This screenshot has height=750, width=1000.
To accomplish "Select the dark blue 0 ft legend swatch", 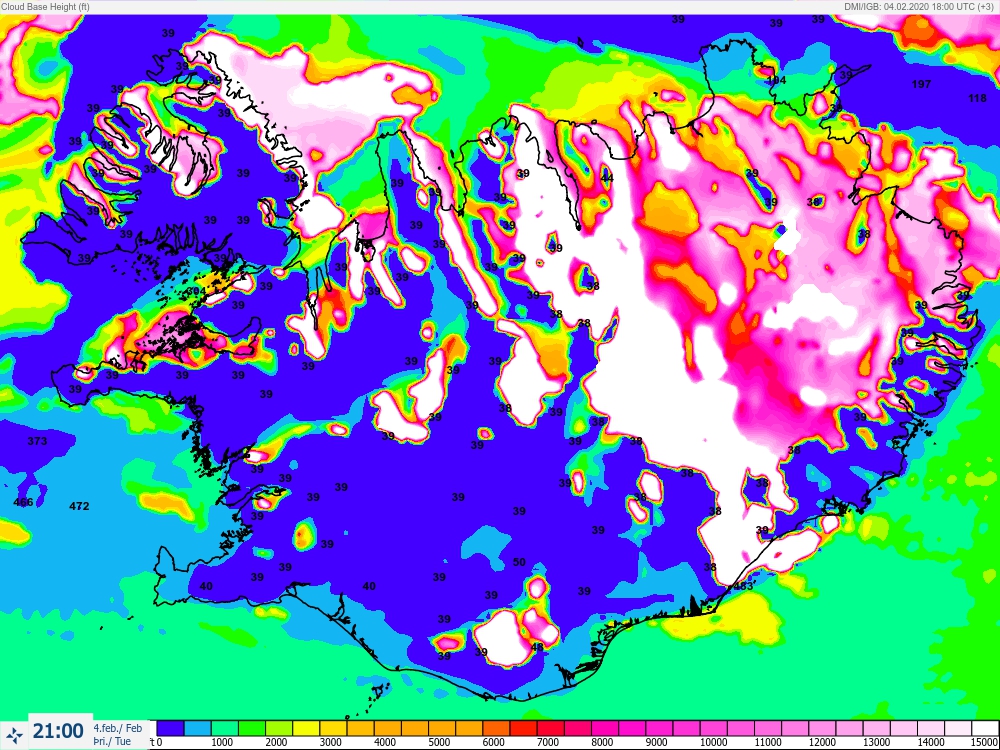I will click(x=170, y=729).
